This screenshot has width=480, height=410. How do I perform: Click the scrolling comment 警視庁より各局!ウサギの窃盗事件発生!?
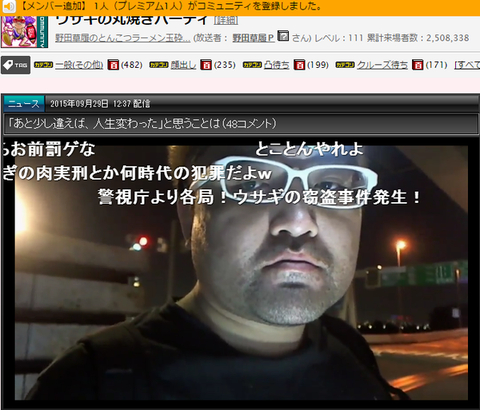(x=259, y=197)
